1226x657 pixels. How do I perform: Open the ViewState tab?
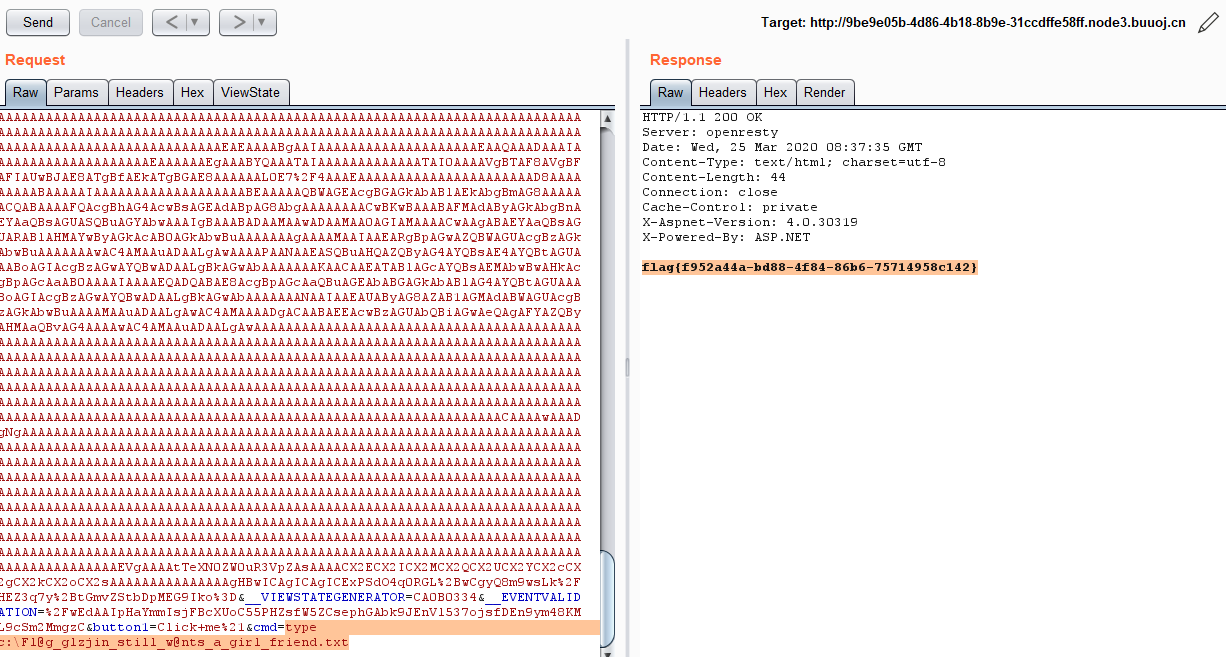click(x=250, y=92)
